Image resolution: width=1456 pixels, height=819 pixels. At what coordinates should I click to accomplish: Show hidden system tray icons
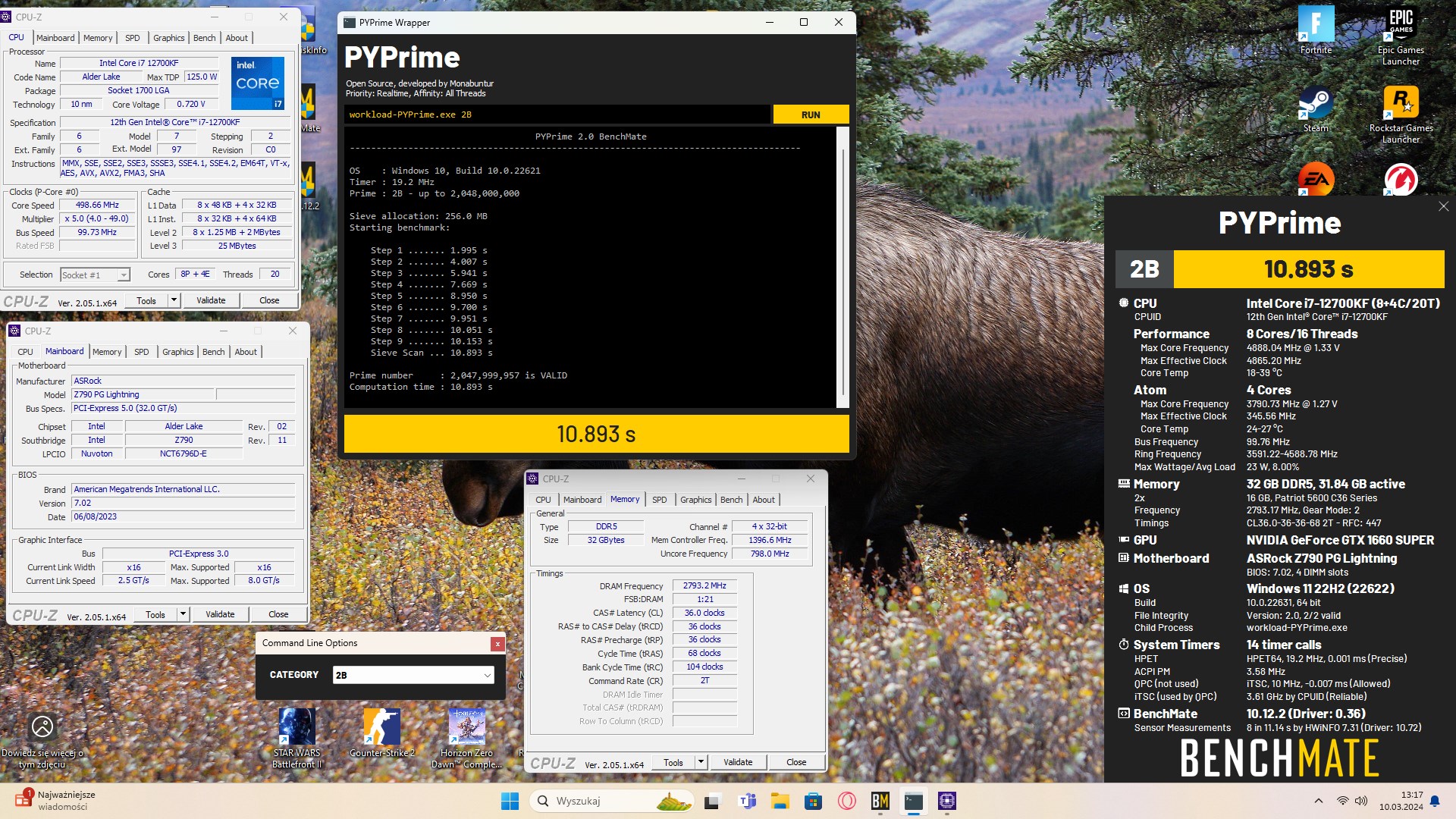point(1318,801)
